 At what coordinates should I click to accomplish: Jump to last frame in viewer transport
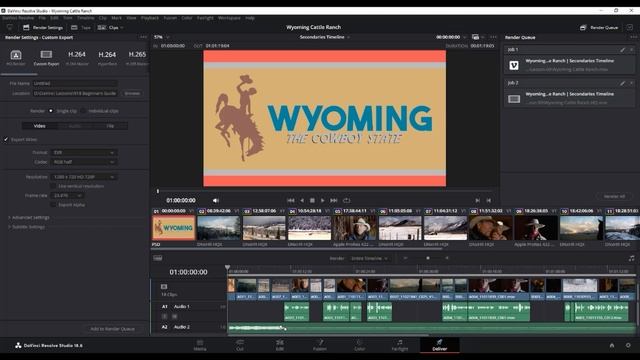point(334,200)
